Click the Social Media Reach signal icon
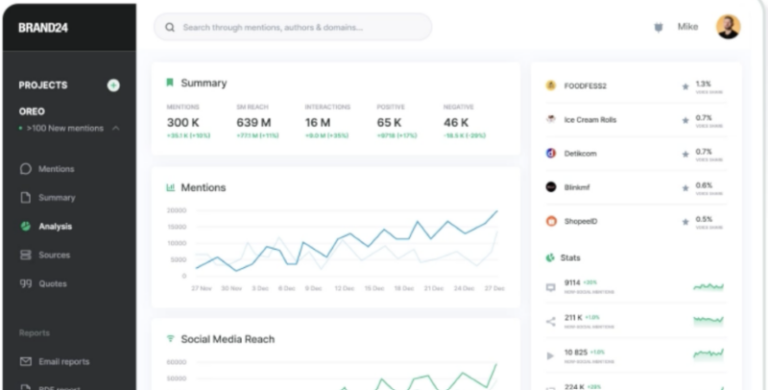This screenshot has height=390, width=768. click(170, 339)
